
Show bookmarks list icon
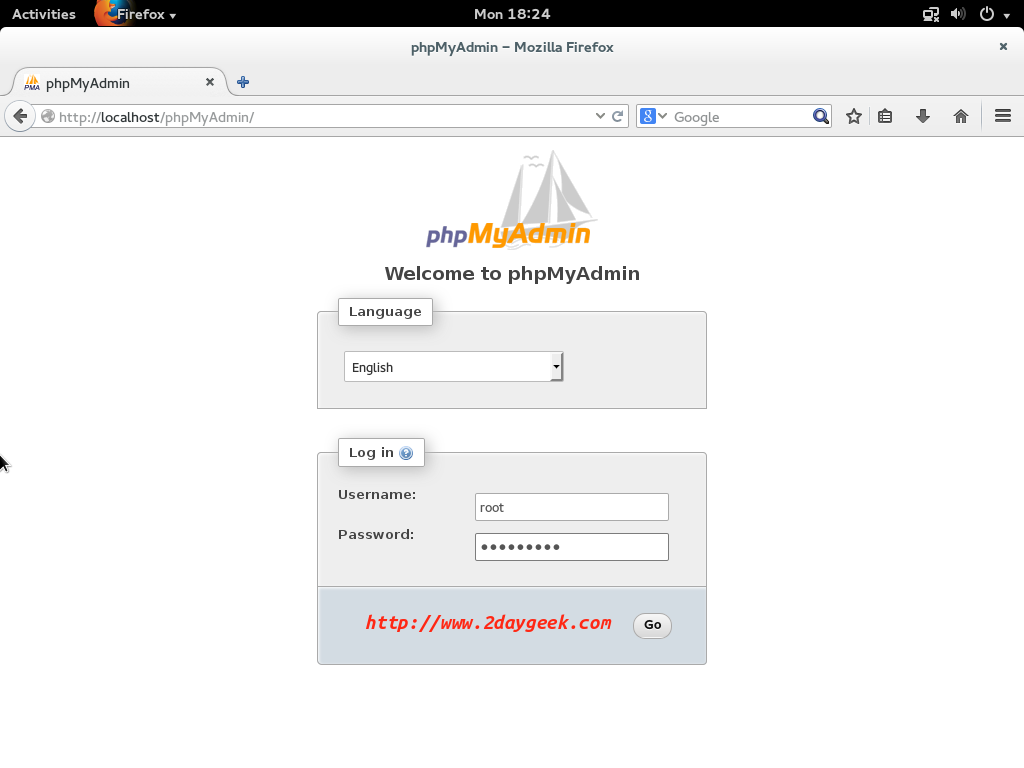(x=885, y=116)
